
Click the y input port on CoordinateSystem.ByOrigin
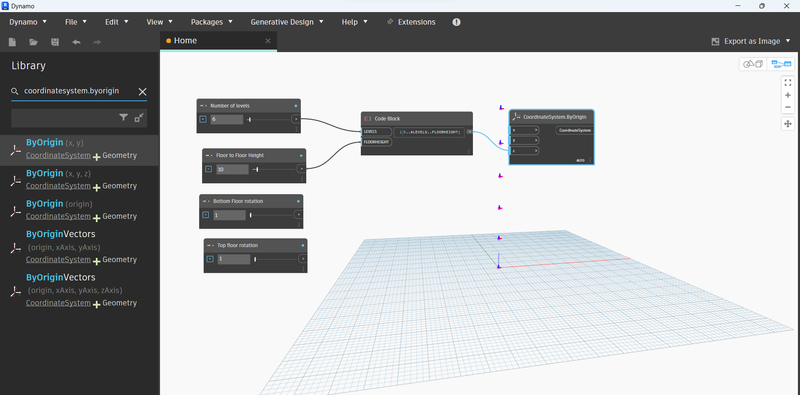524,140
